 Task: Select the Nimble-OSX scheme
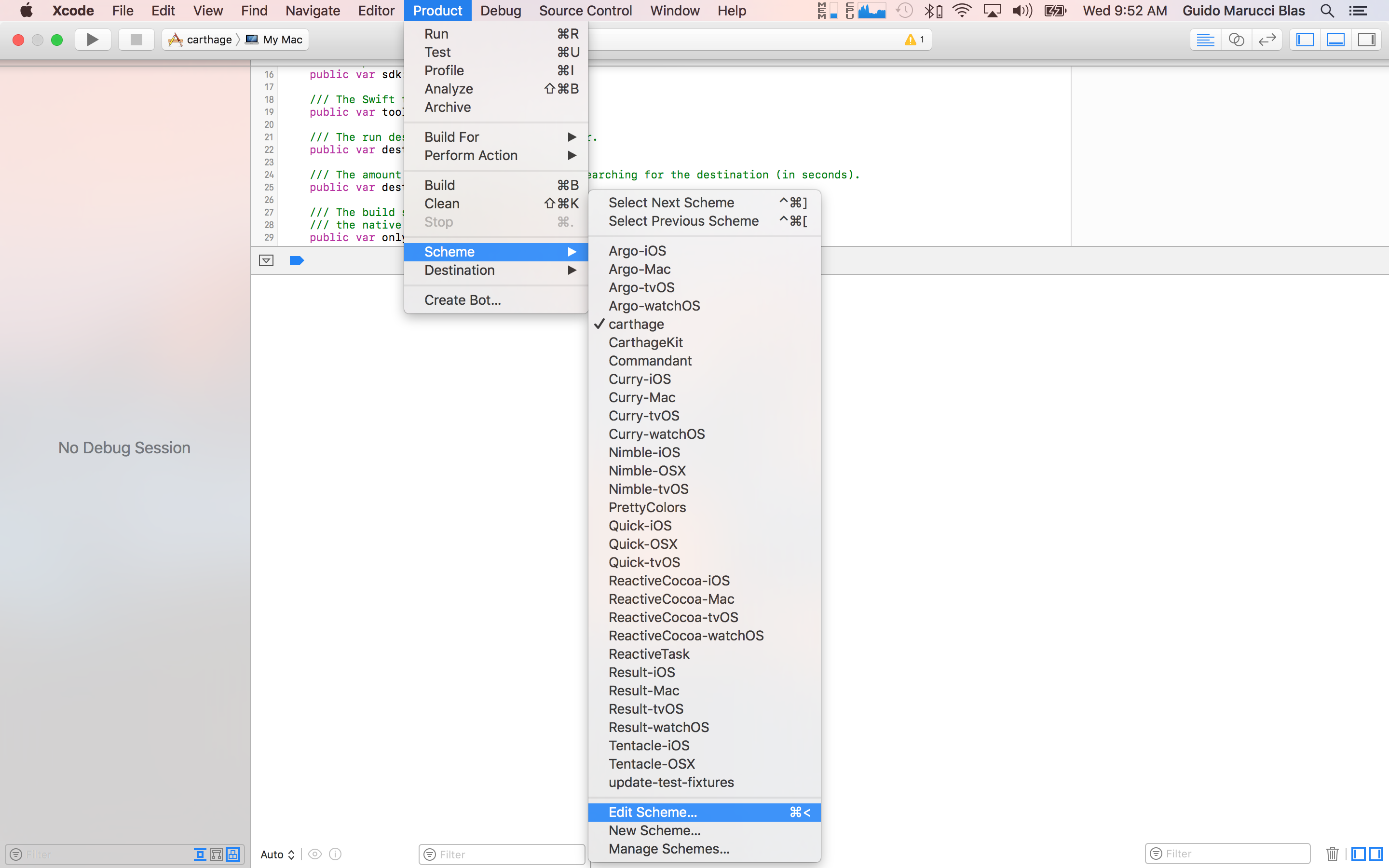[x=704, y=471]
